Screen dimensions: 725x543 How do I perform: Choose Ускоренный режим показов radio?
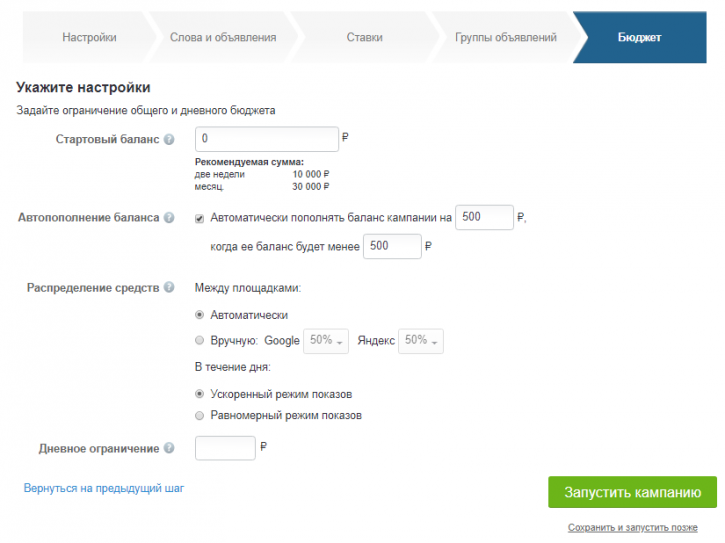coord(199,394)
